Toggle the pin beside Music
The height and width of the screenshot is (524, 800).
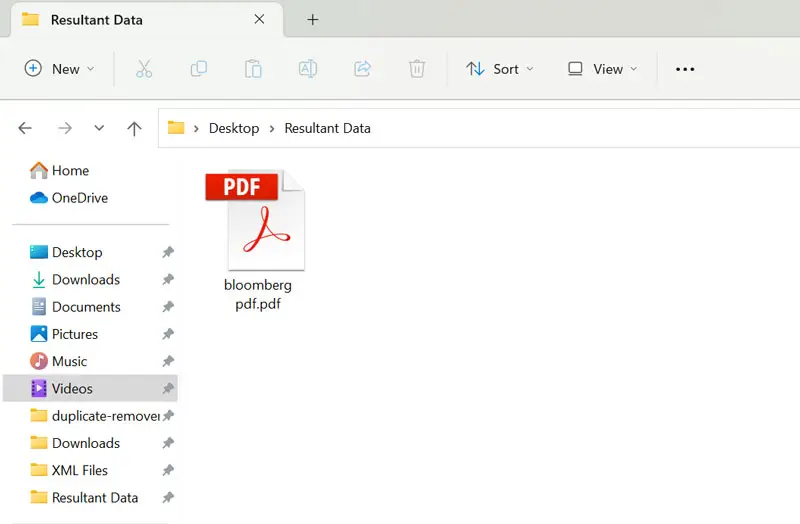coord(168,362)
